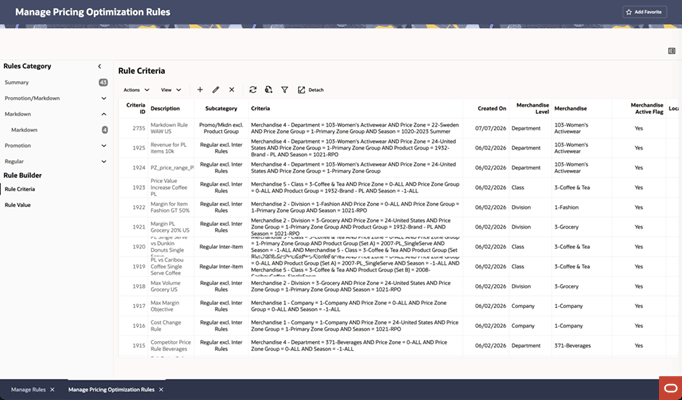Click the Delete (X) toolbar icon
682x400 pixels.
coord(232,90)
